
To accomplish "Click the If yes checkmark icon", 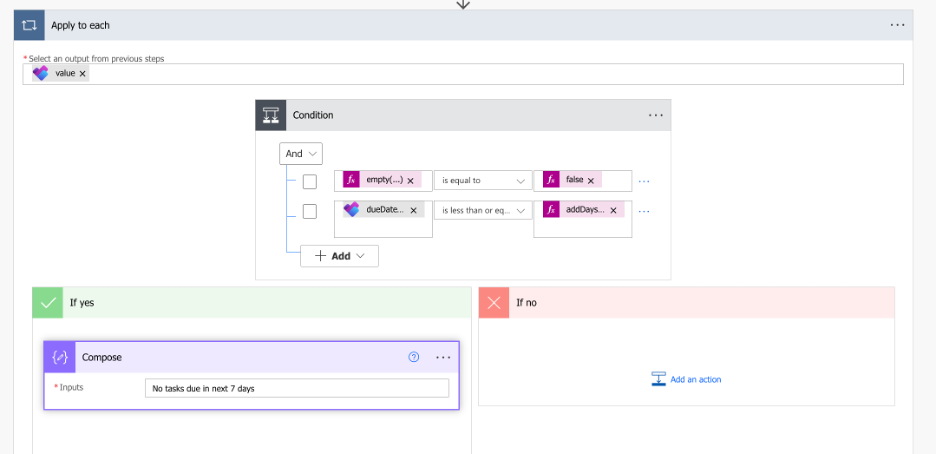I will click(48, 302).
